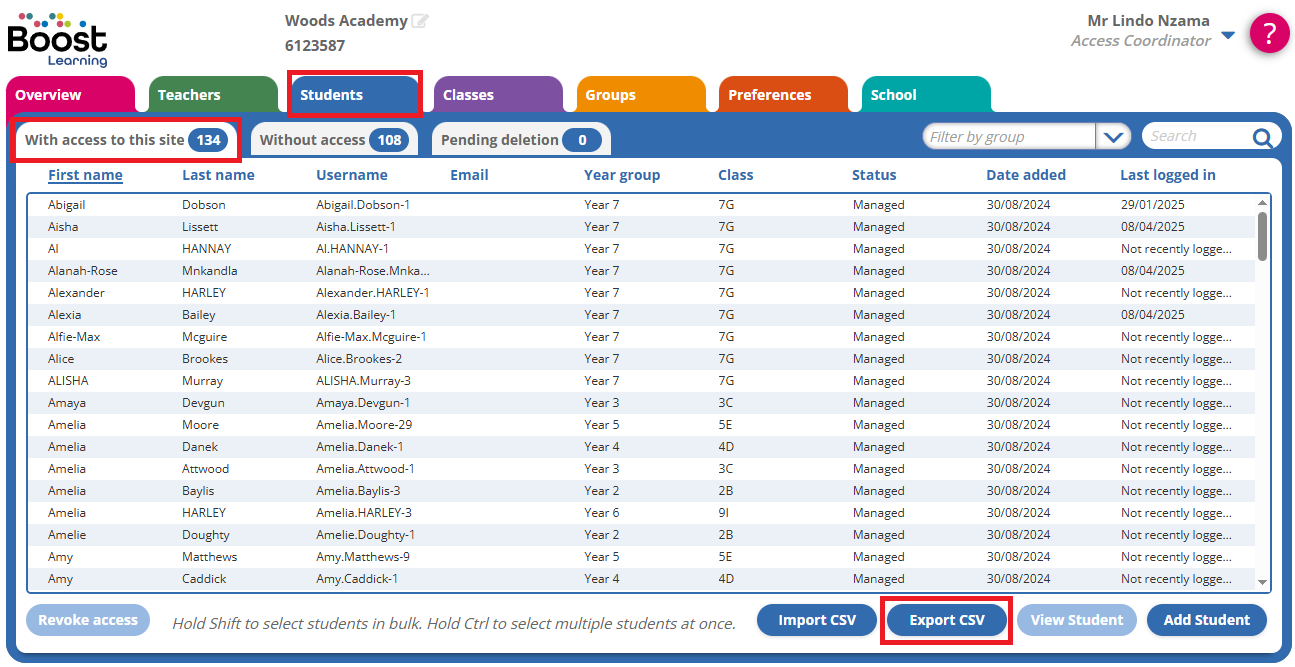
Task: Sort the table by First name column
Action: (x=85, y=175)
